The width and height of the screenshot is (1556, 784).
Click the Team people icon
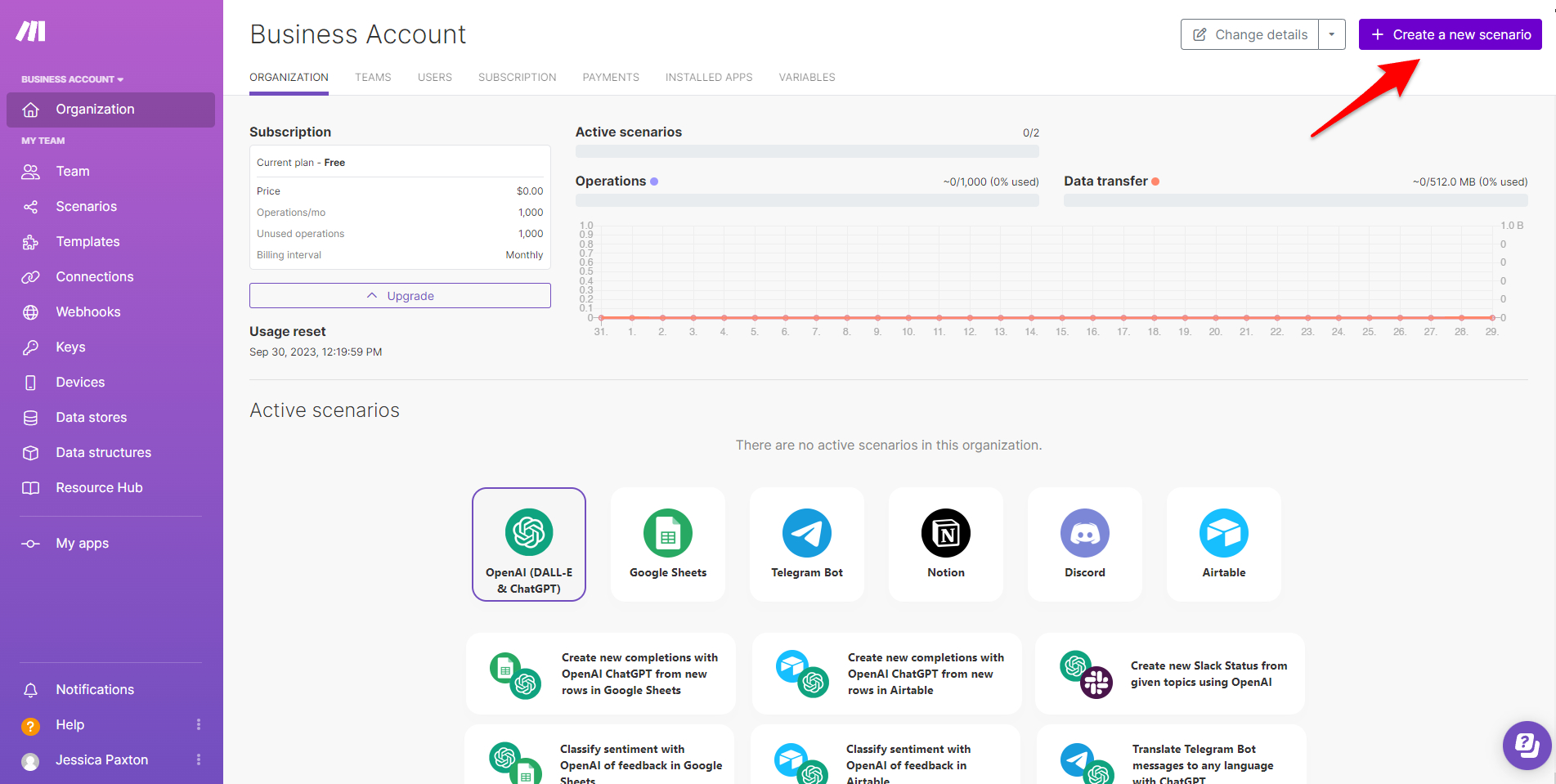tap(30, 172)
